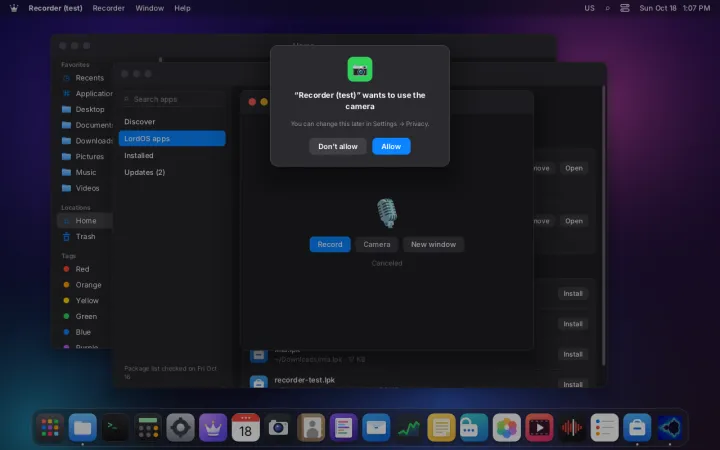Select the Blue tag in Files
This screenshot has width=720, height=450.
[85, 332]
